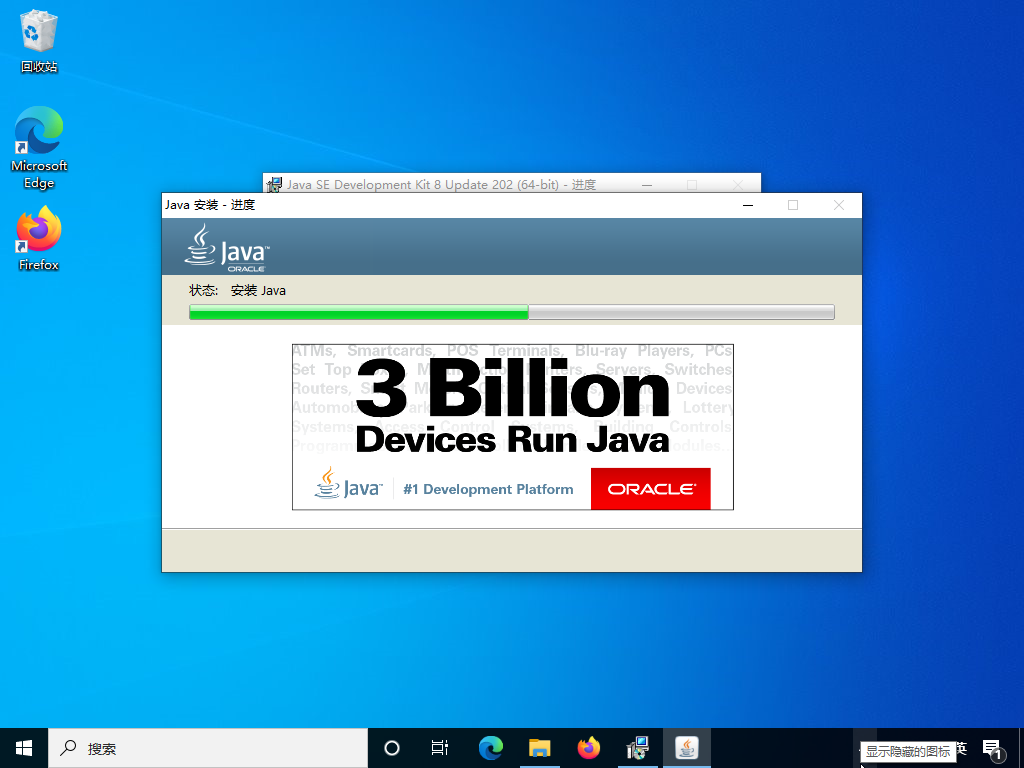Click the red Oracle logo
Screen dimensions: 1024x768
pyautogui.click(x=650, y=488)
